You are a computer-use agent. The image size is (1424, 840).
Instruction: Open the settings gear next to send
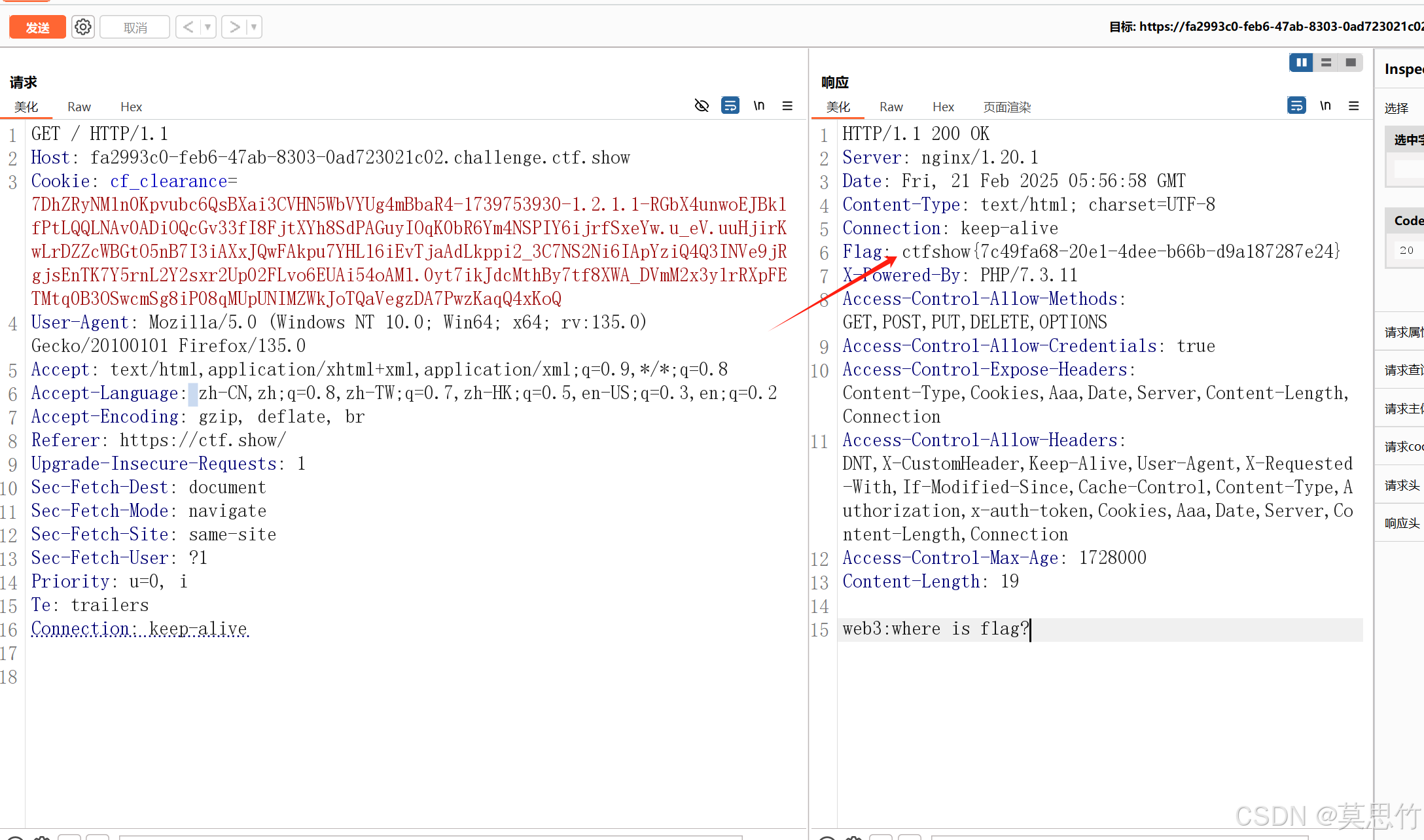83,27
